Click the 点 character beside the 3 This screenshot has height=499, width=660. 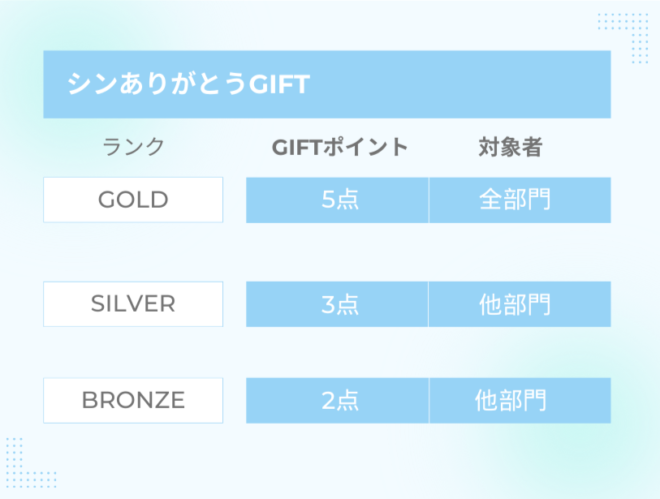pyautogui.click(x=348, y=304)
